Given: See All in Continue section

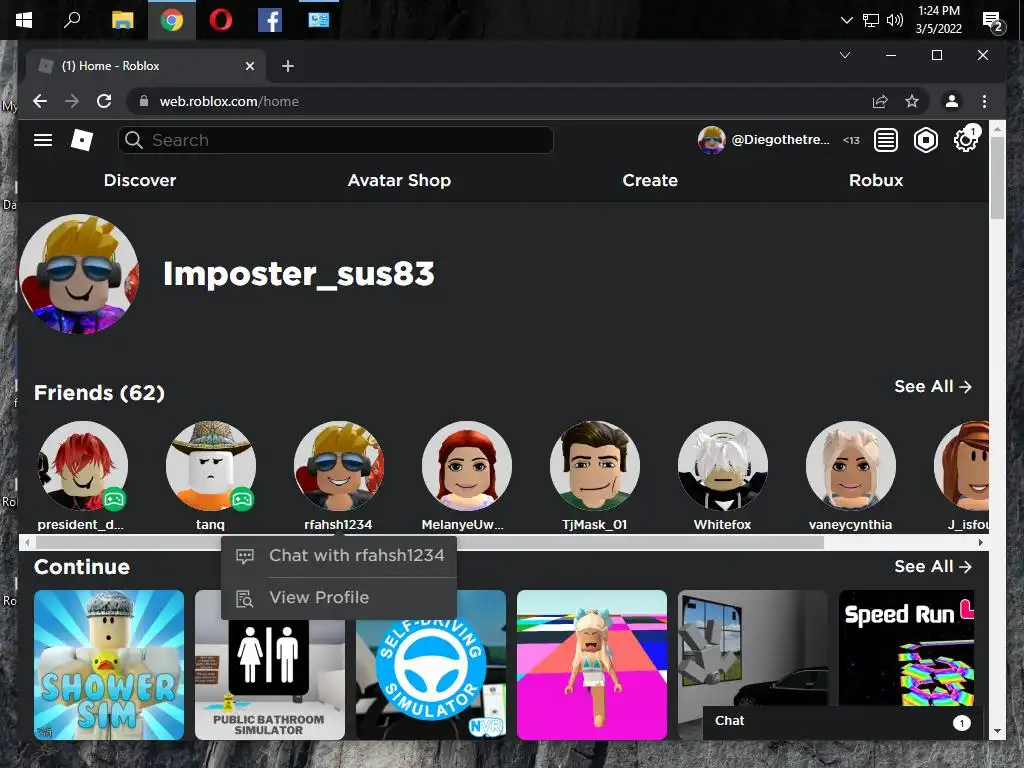Looking at the screenshot, I should (933, 566).
